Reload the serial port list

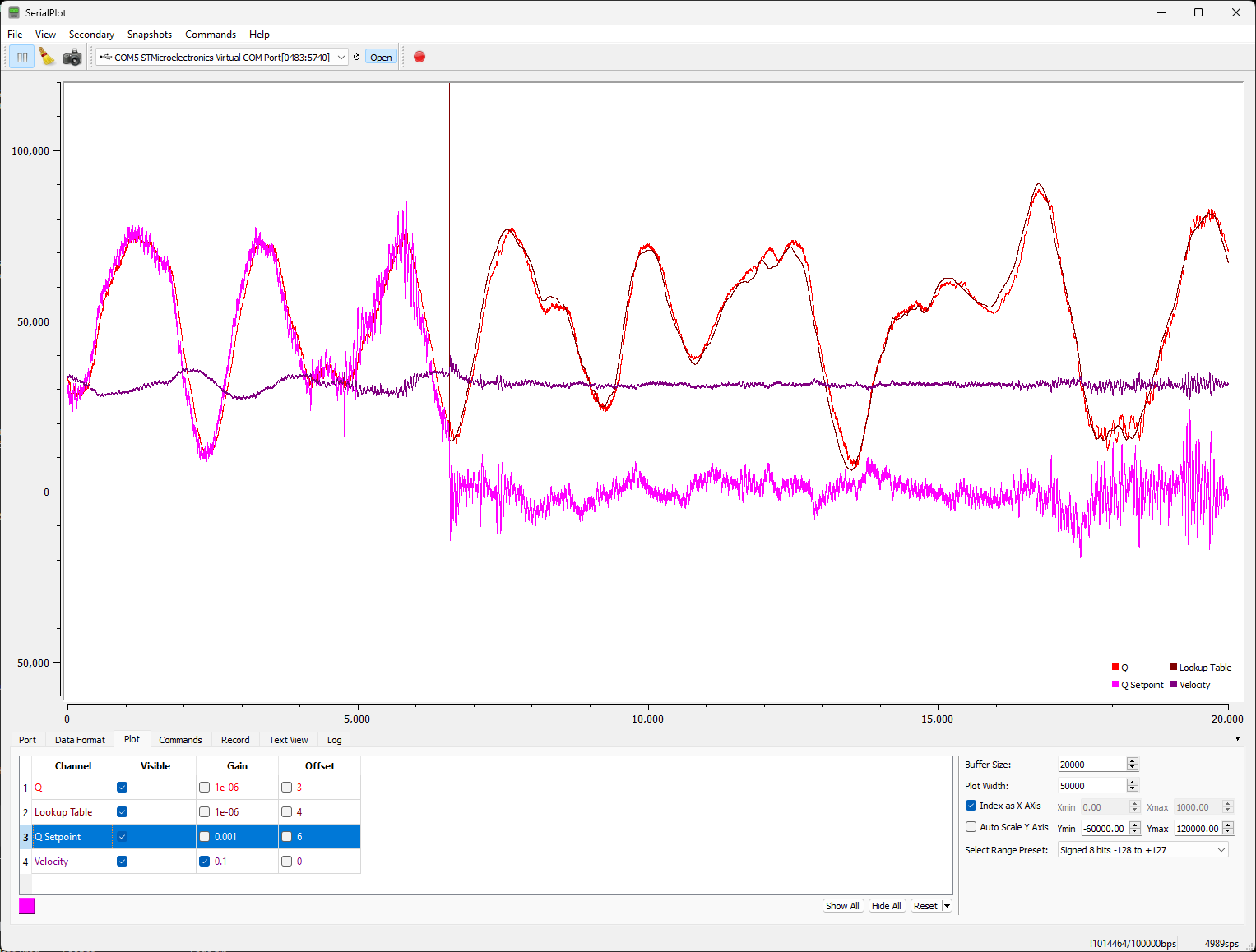click(356, 57)
